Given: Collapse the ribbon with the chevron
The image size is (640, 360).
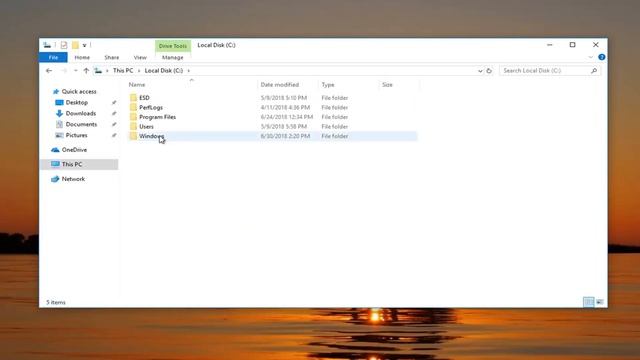Looking at the screenshot, I should click(591, 57).
